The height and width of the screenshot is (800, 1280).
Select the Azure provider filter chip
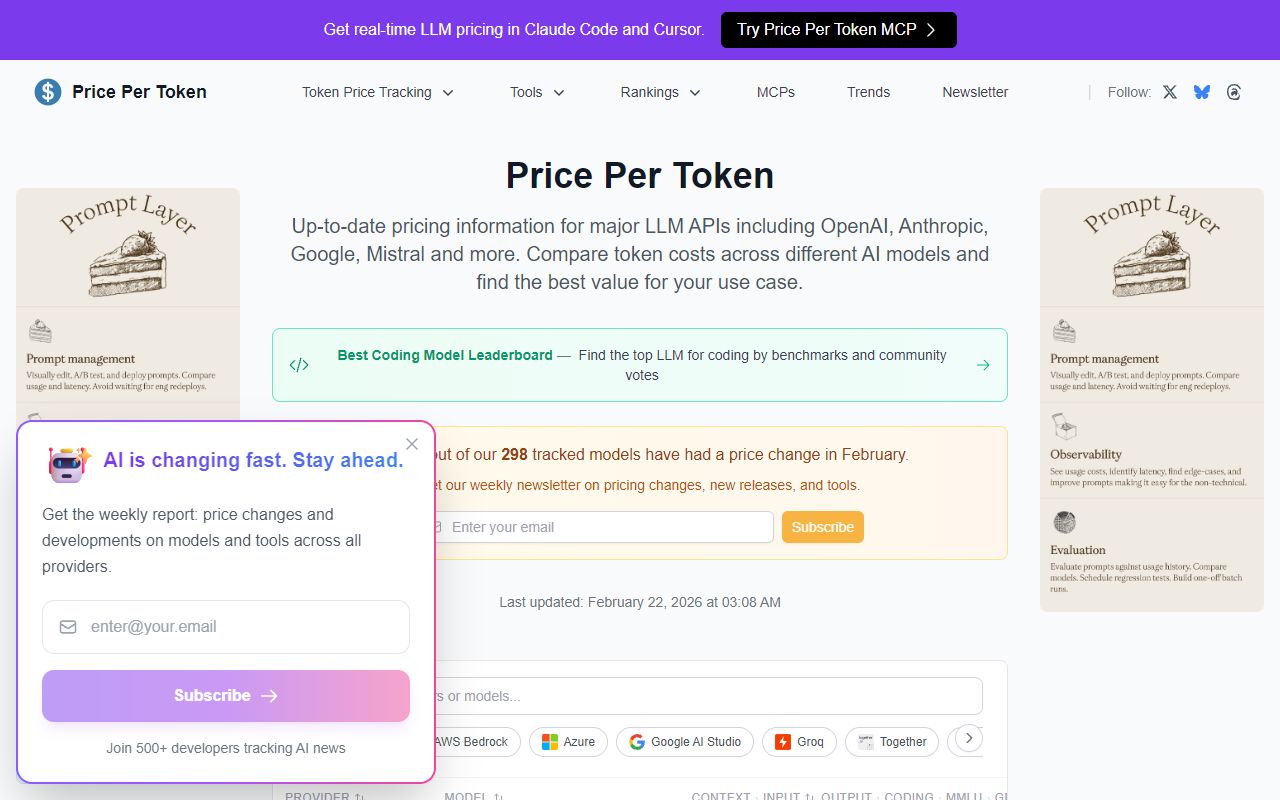[568, 742]
